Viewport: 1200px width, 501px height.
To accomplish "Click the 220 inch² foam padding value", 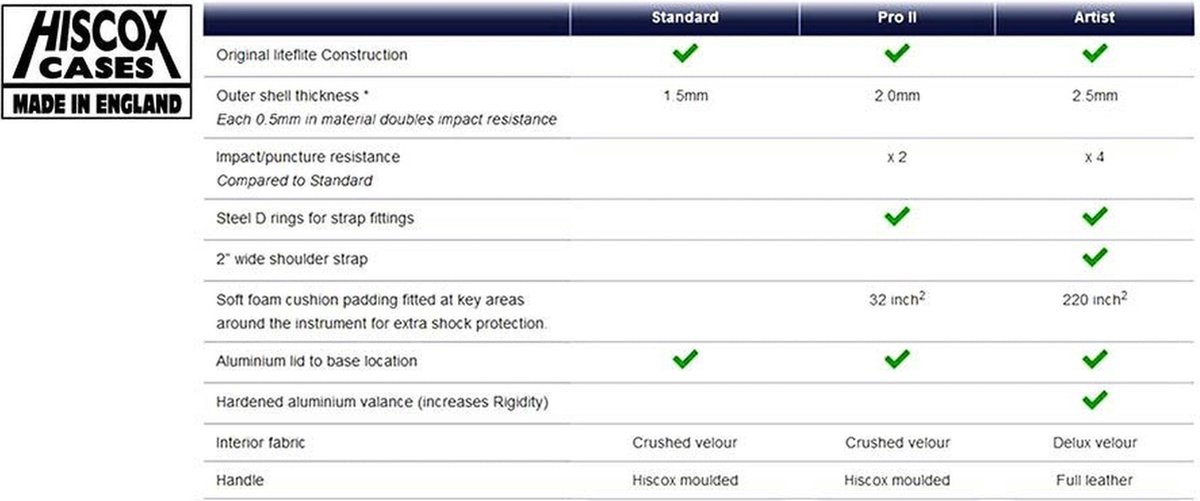I will tap(1095, 298).
